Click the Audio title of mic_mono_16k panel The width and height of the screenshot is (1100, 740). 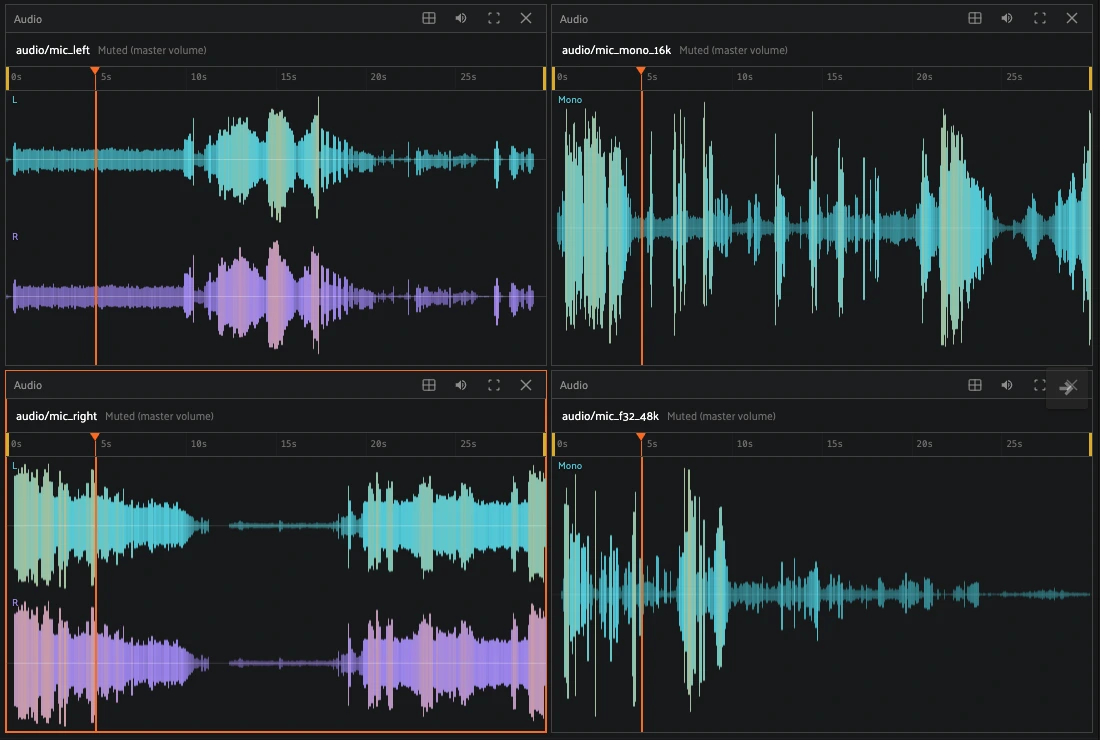click(574, 19)
